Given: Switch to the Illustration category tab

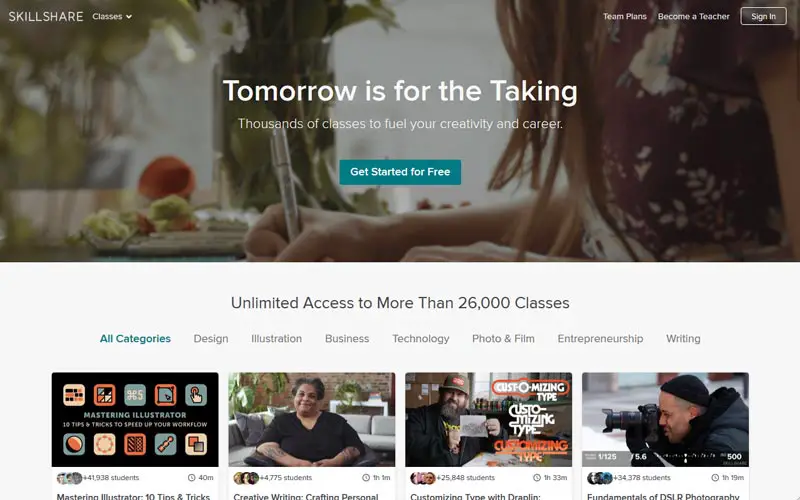Looking at the screenshot, I should (277, 338).
